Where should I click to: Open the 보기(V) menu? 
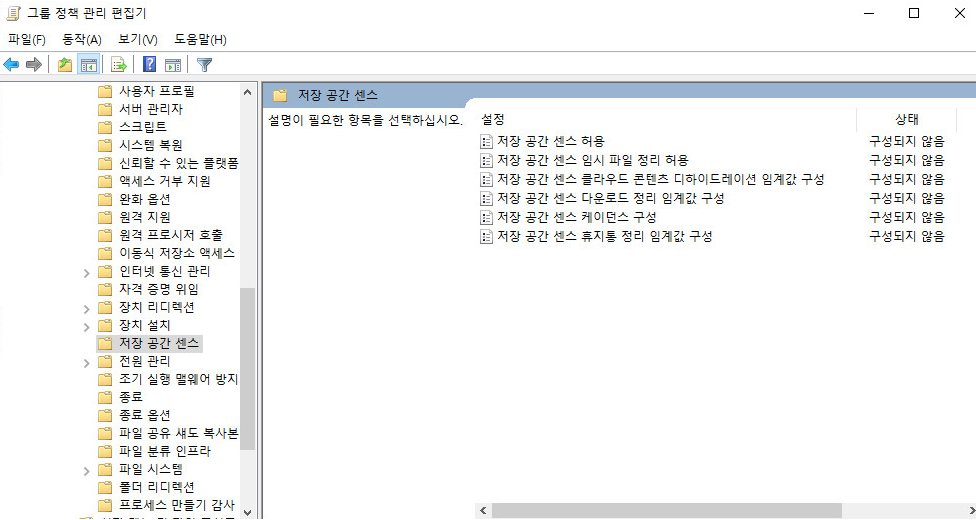tap(138, 39)
